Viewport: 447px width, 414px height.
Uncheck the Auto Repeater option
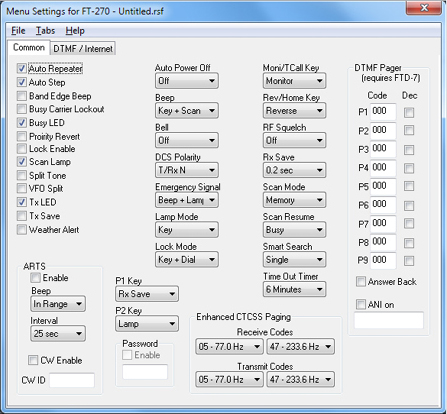click(22, 69)
